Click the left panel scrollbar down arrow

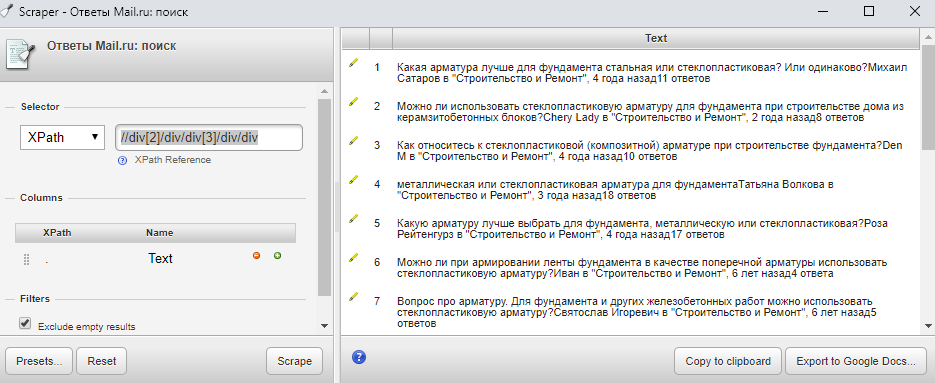click(x=324, y=326)
